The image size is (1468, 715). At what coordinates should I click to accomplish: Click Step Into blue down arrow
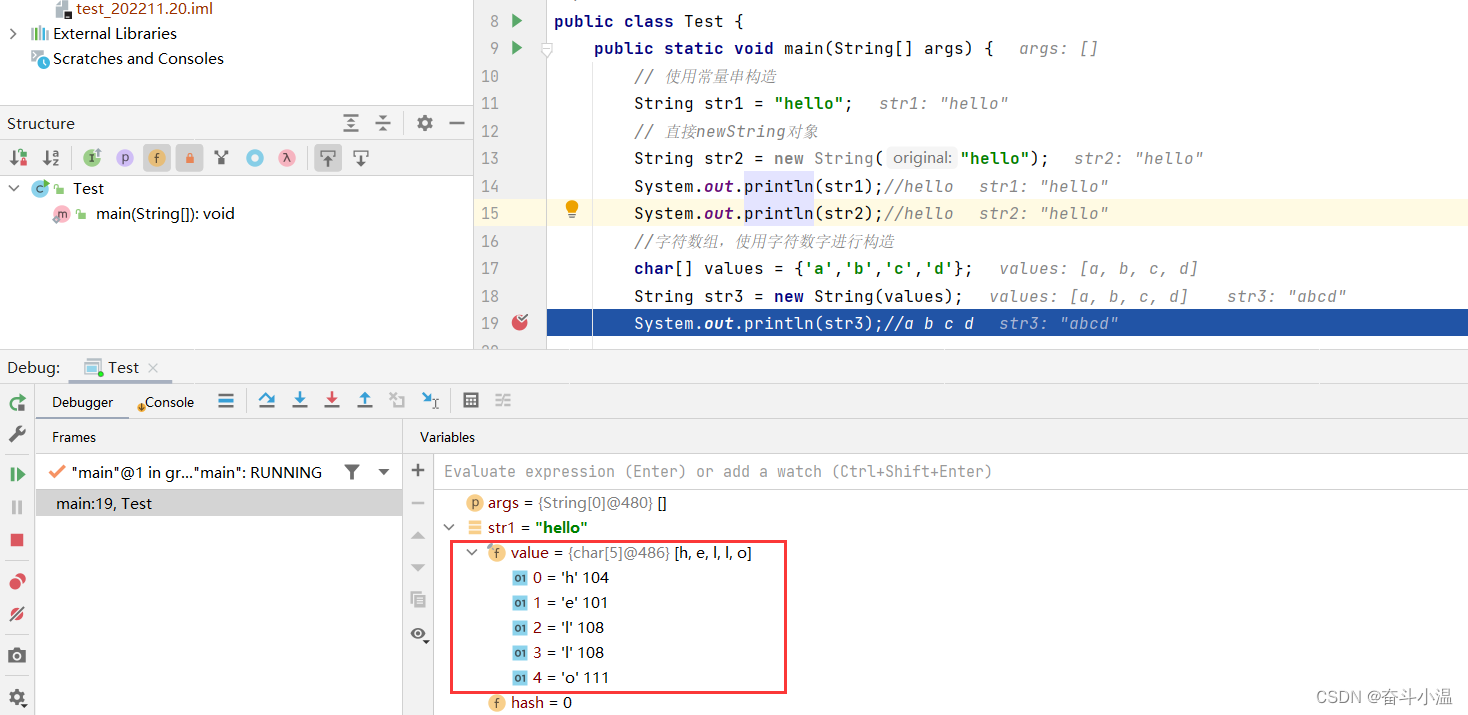coord(299,400)
